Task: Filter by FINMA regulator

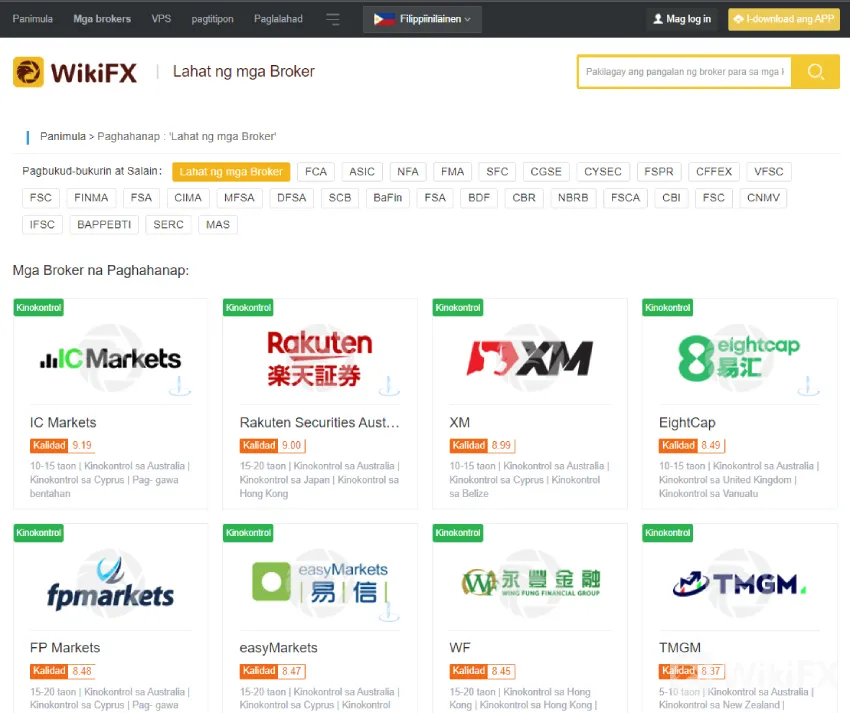Action: coord(91,198)
